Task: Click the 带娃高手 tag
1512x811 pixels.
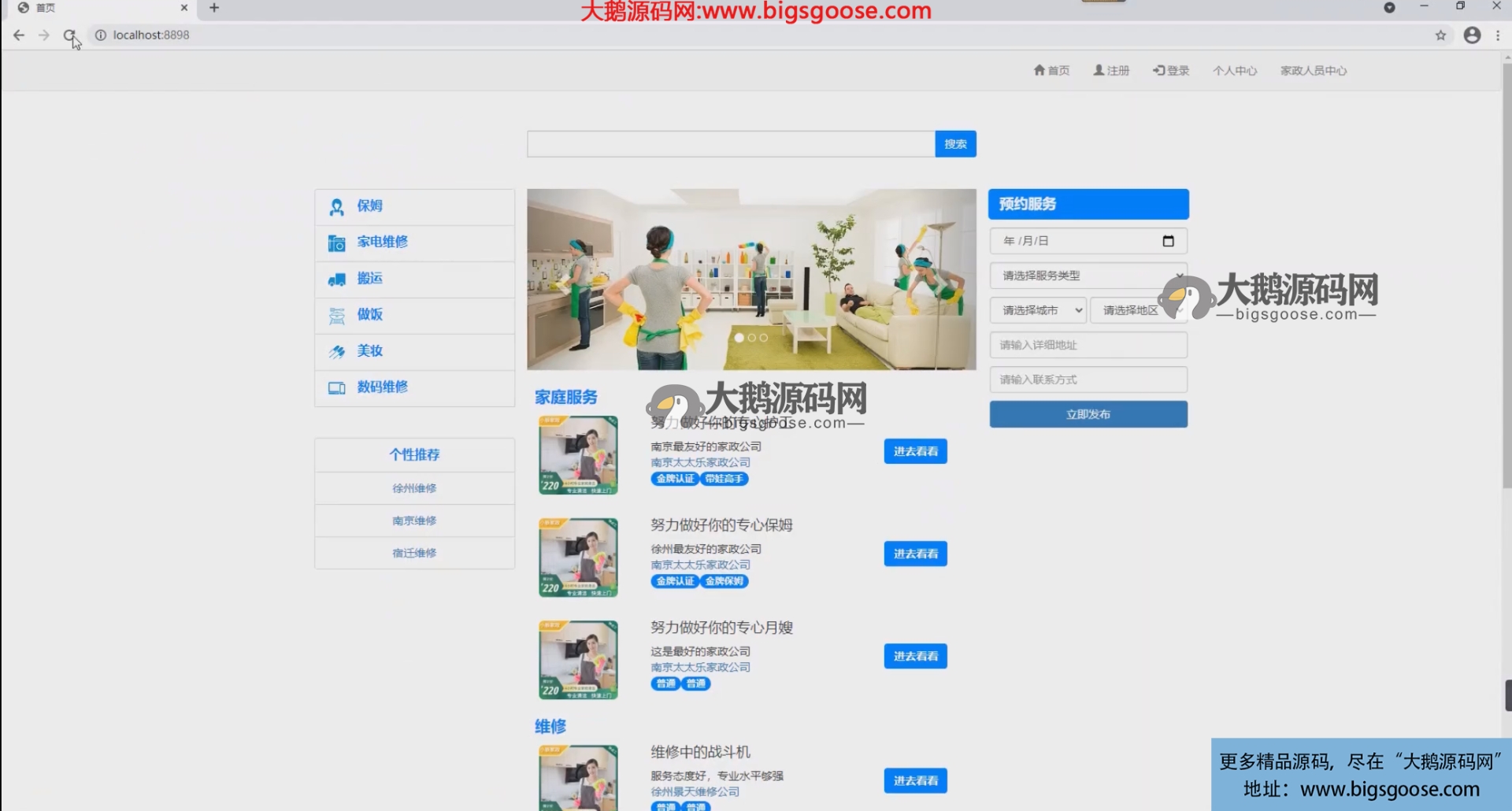Action: (724, 479)
